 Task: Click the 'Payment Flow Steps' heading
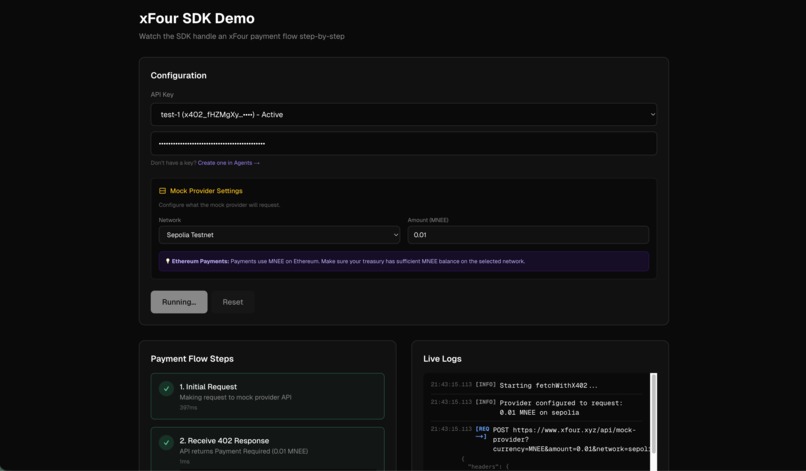coord(192,358)
